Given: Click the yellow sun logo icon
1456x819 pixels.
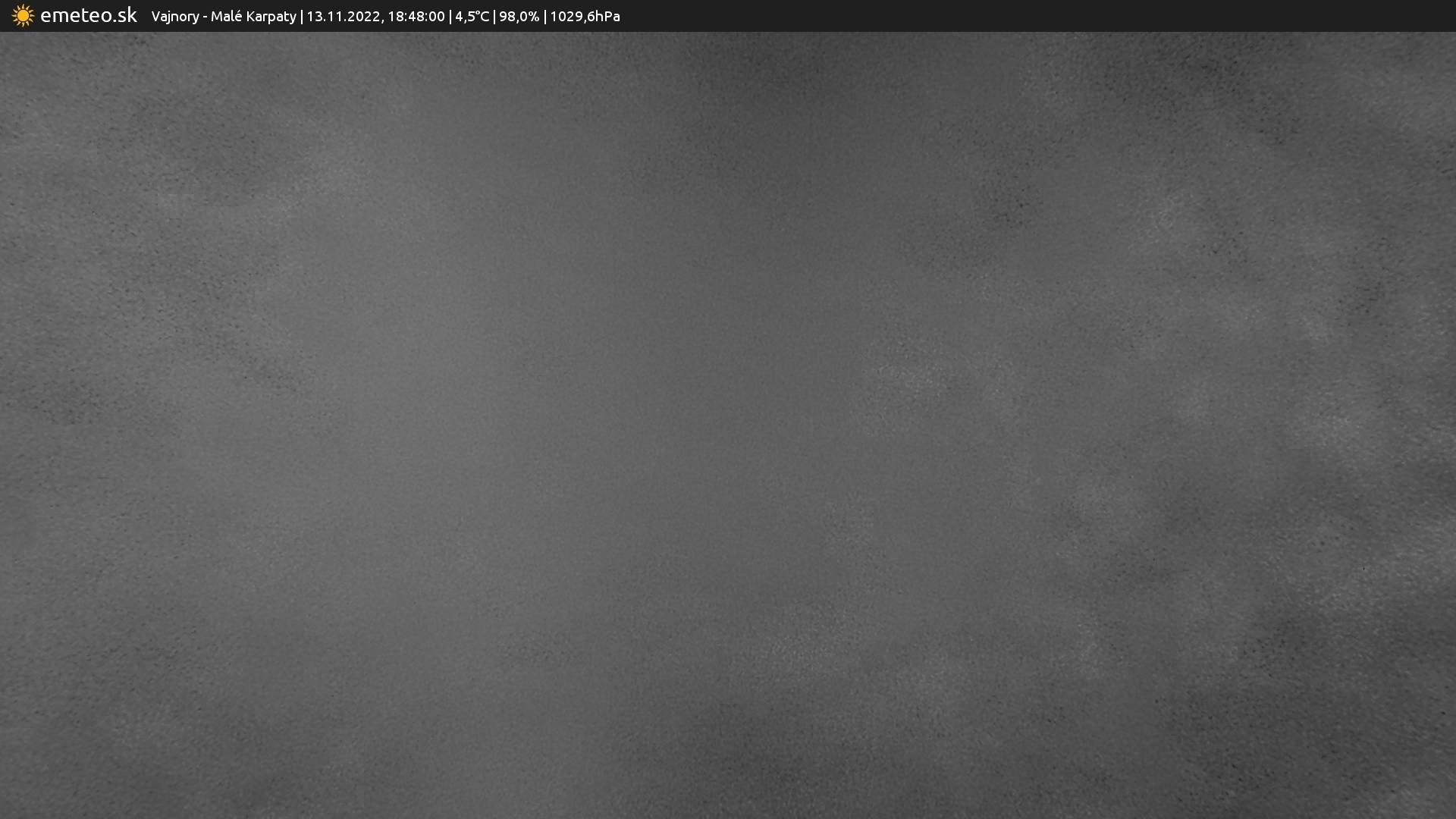Looking at the screenshot, I should 23,16.
